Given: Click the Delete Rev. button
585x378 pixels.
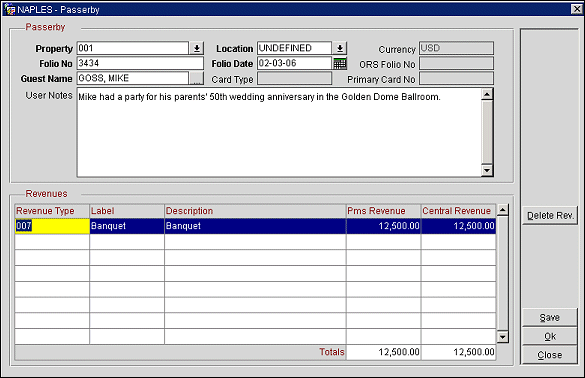Looking at the screenshot, I should tap(550, 216).
